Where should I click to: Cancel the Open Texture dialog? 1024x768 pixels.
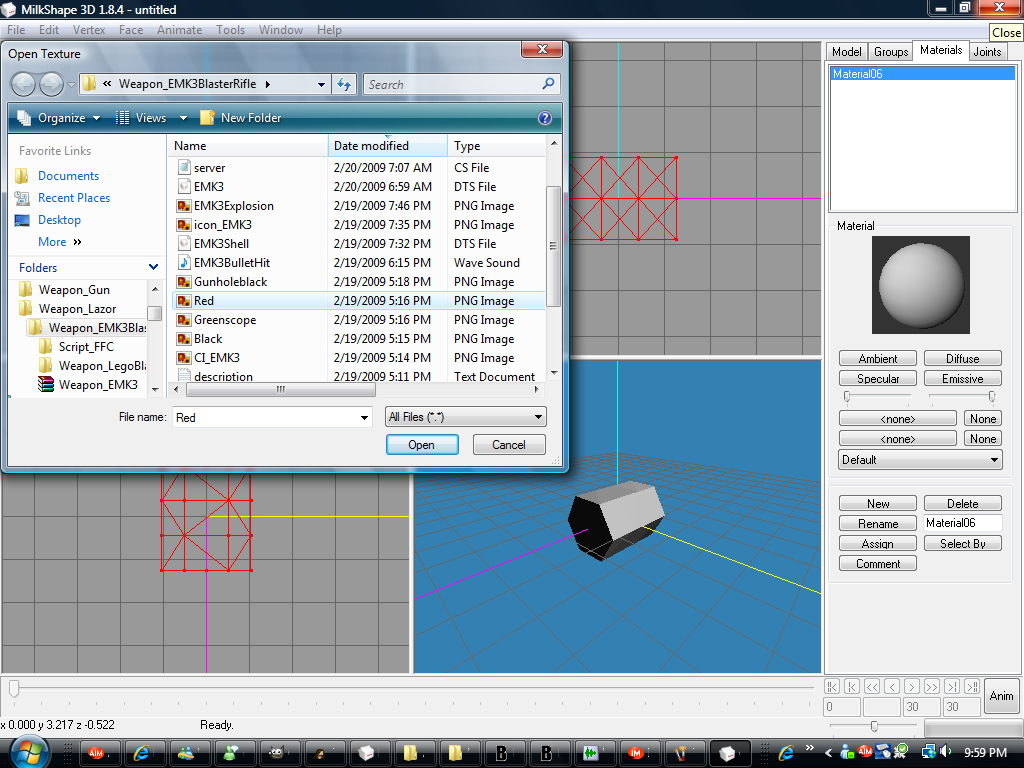click(x=509, y=445)
